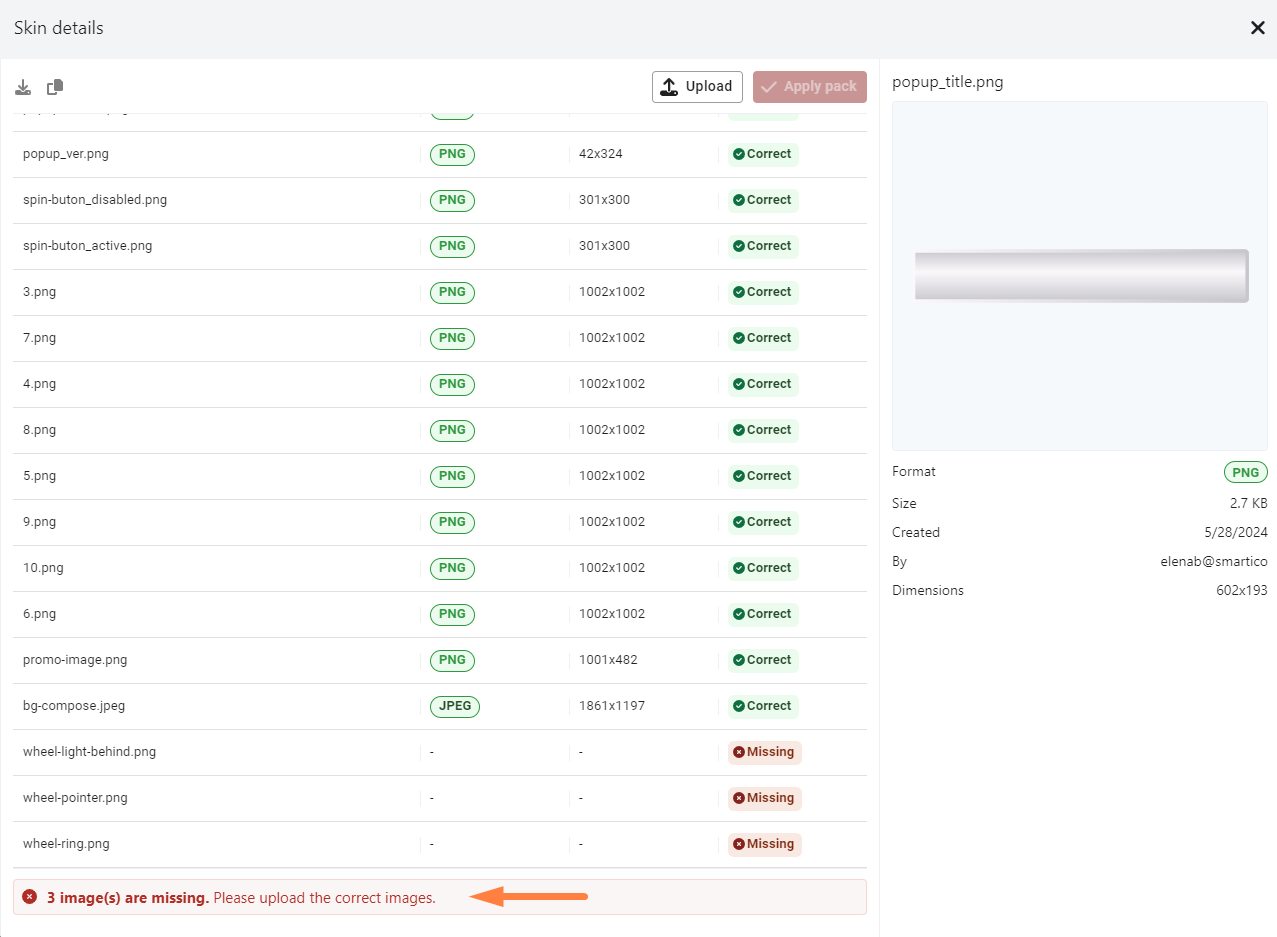Screen dimensions: 1277x937
Task: Click the Upload button
Action: (697, 87)
